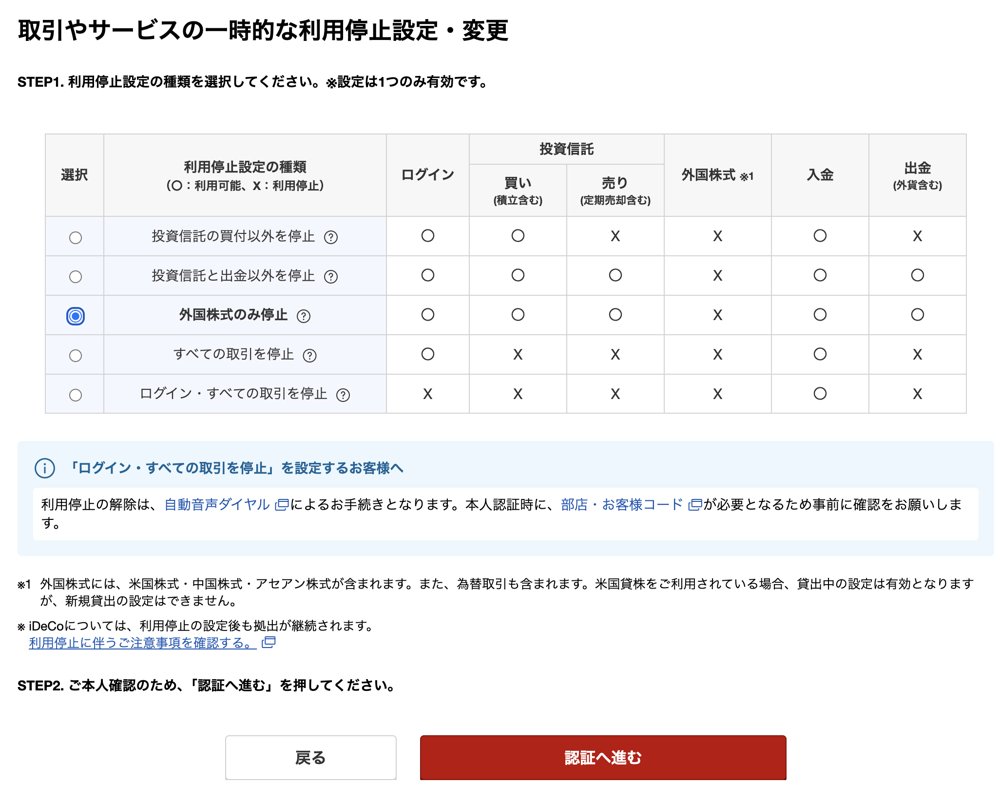The image size is (1000, 802).
Task: Click the 買い (積立含む) column header
Action: coord(518,191)
